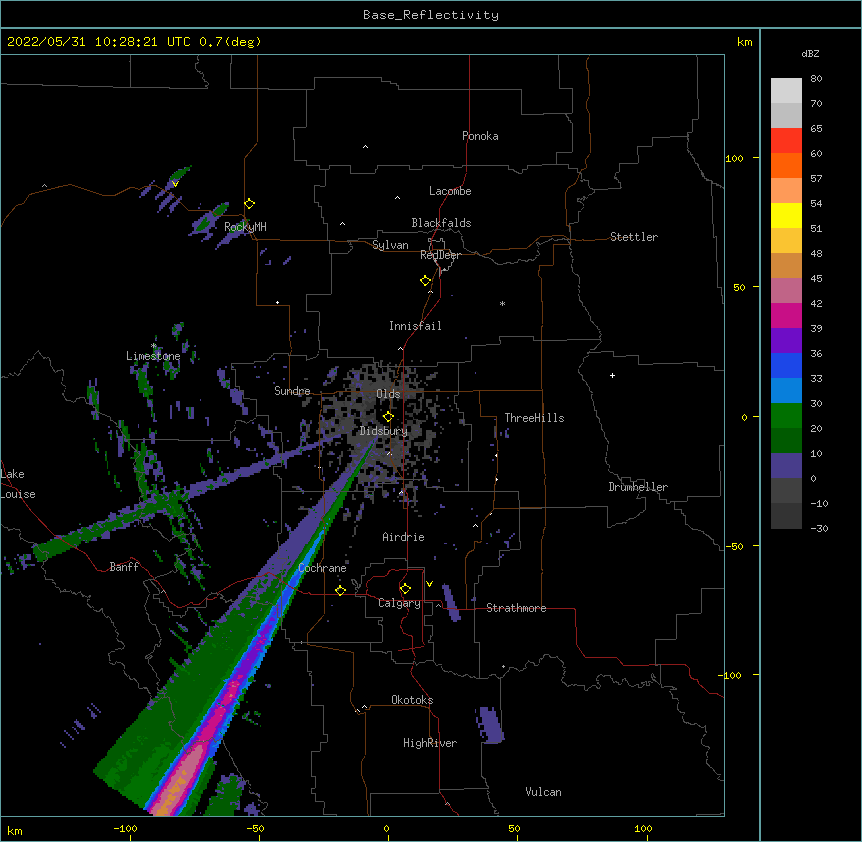Click the Stettler label
Screen dimensions: 862x842
634,237
